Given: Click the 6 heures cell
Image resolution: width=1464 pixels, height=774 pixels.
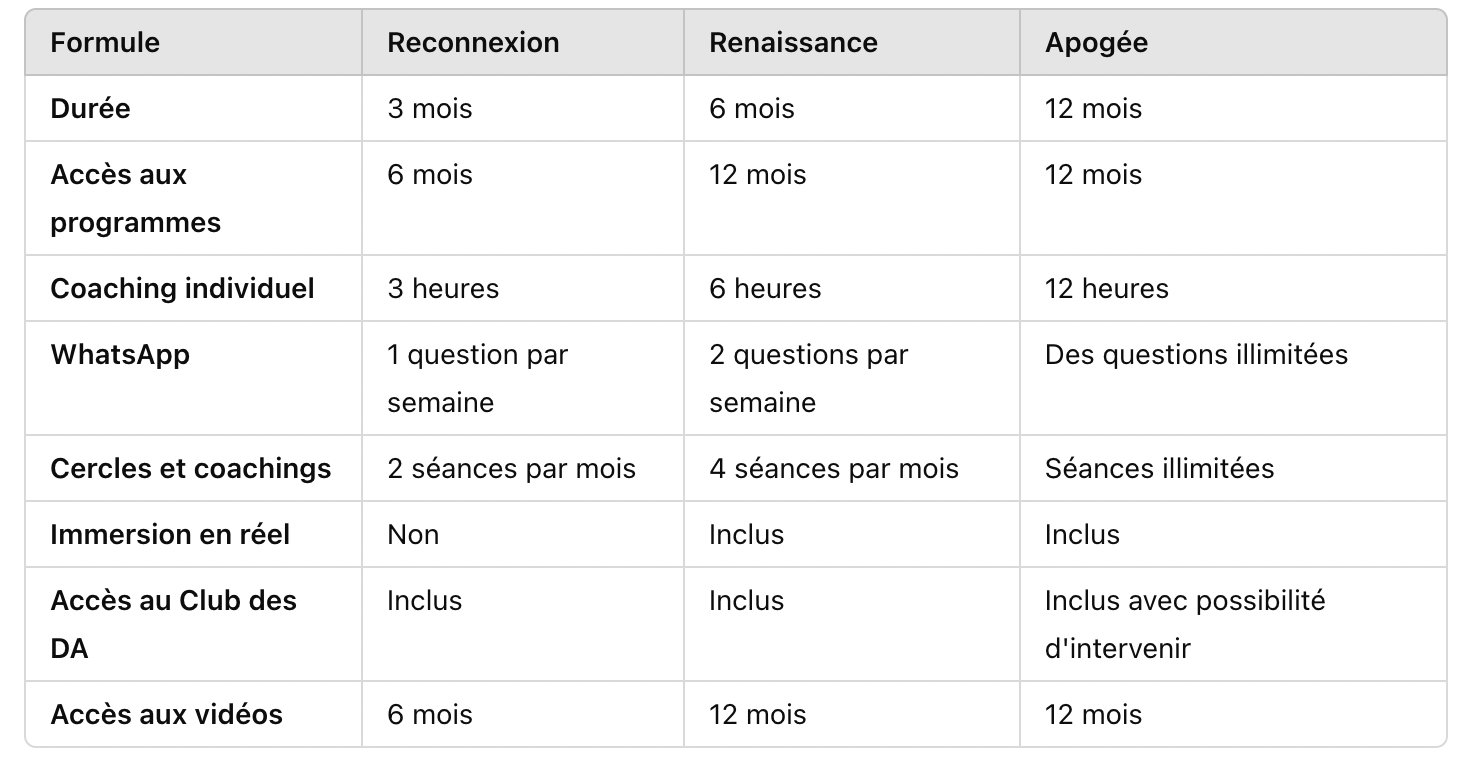Looking at the screenshot, I should 765,288.
